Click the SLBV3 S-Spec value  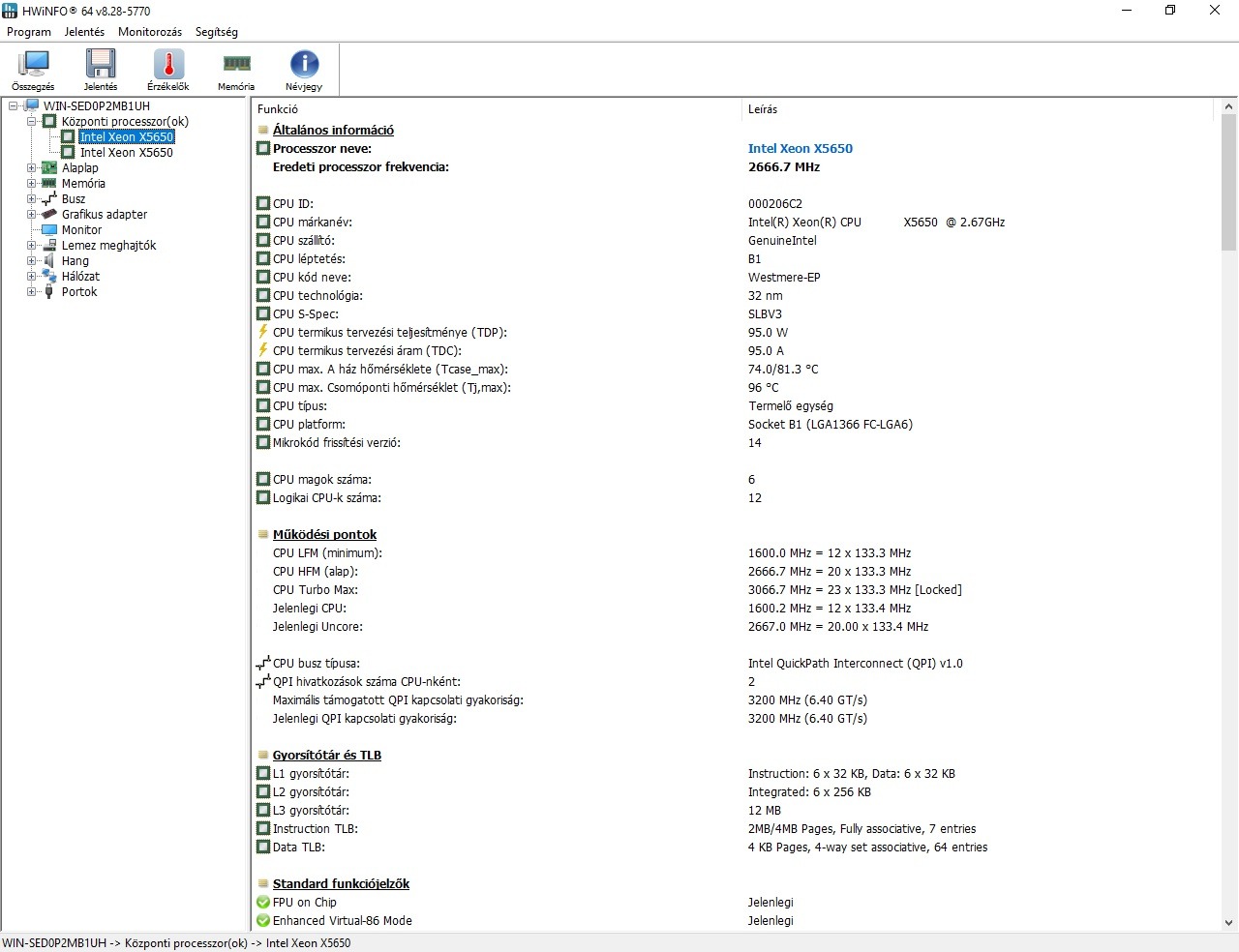coord(765,313)
